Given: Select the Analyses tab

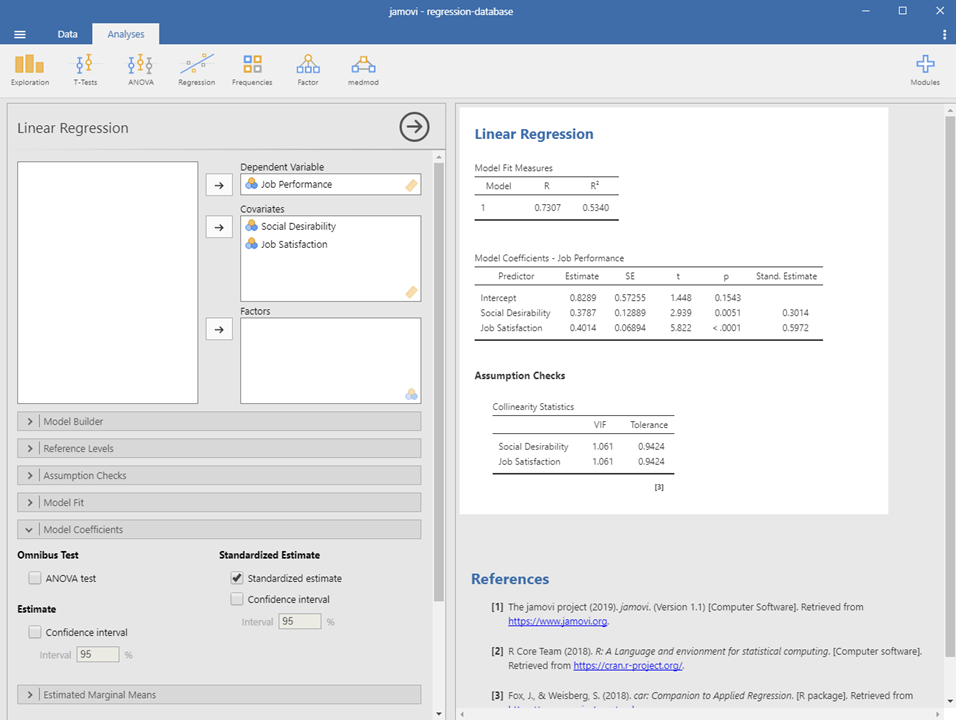Looking at the screenshot, I should (126, 34).
